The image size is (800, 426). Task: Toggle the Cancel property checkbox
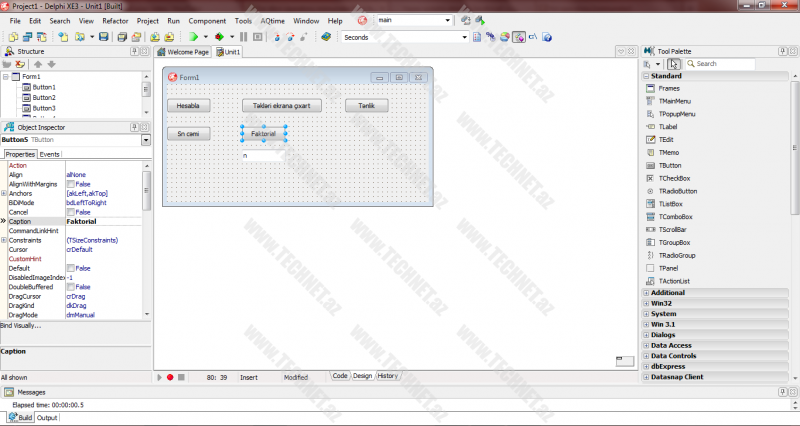71,212
